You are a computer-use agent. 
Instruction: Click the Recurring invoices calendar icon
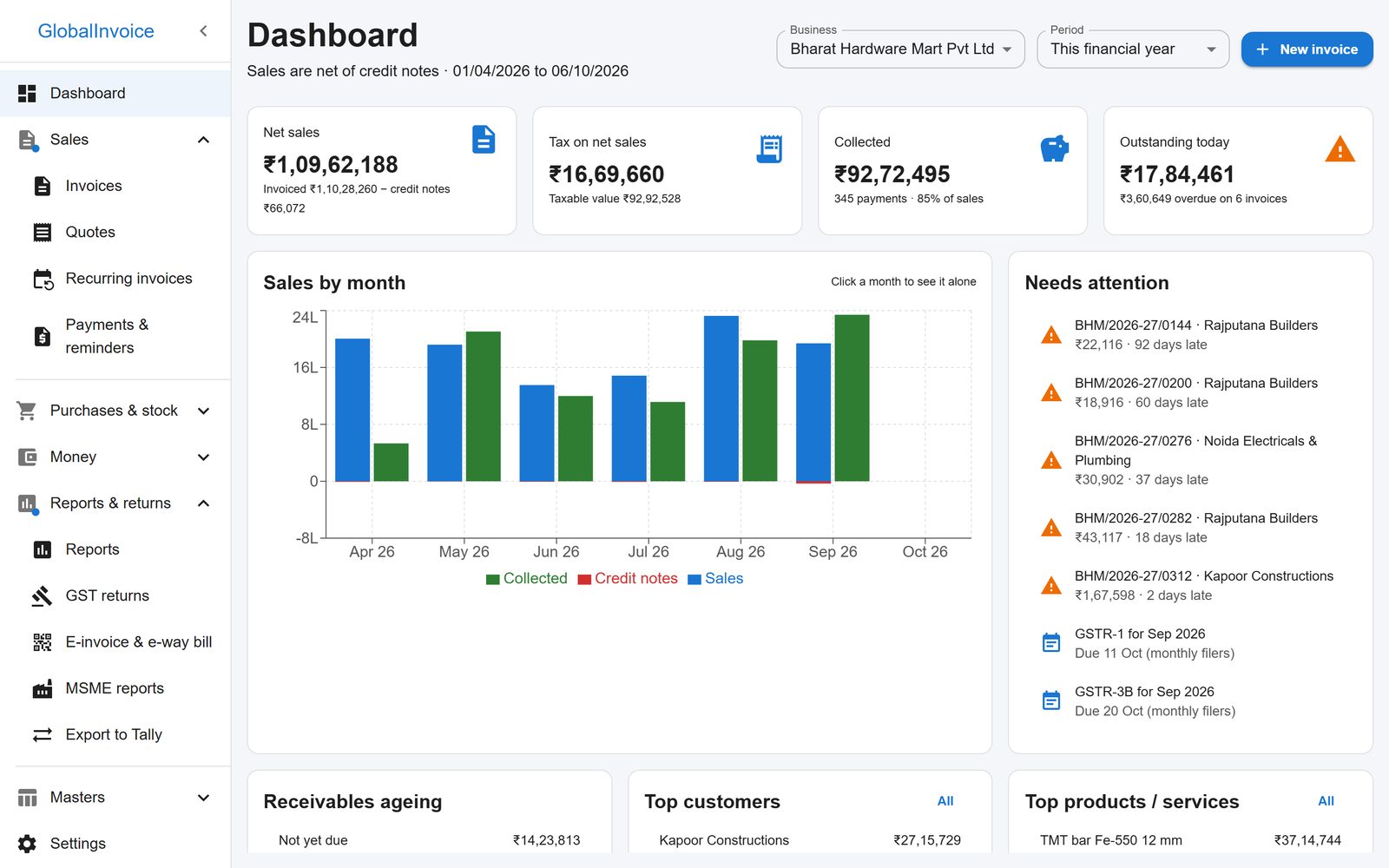click(43, 279)
